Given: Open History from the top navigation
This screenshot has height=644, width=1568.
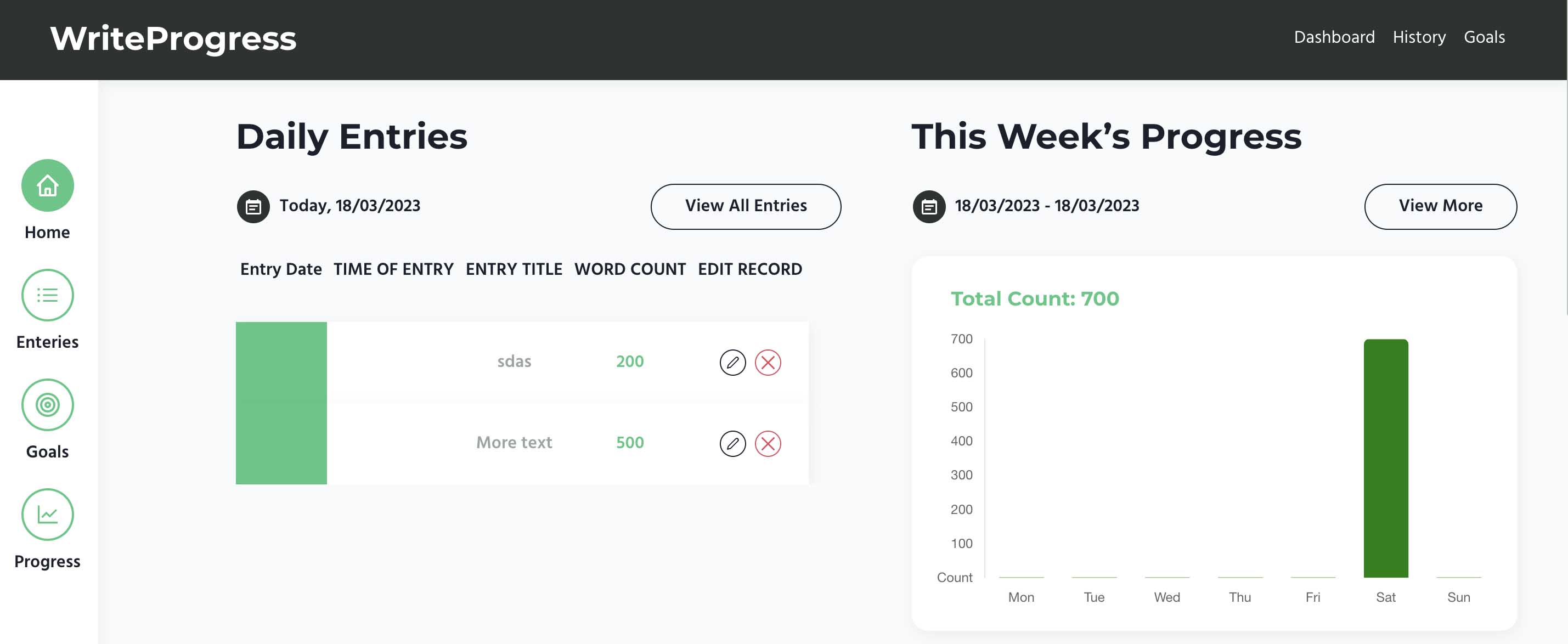Looking at the screenshot, I should 1419,38.
